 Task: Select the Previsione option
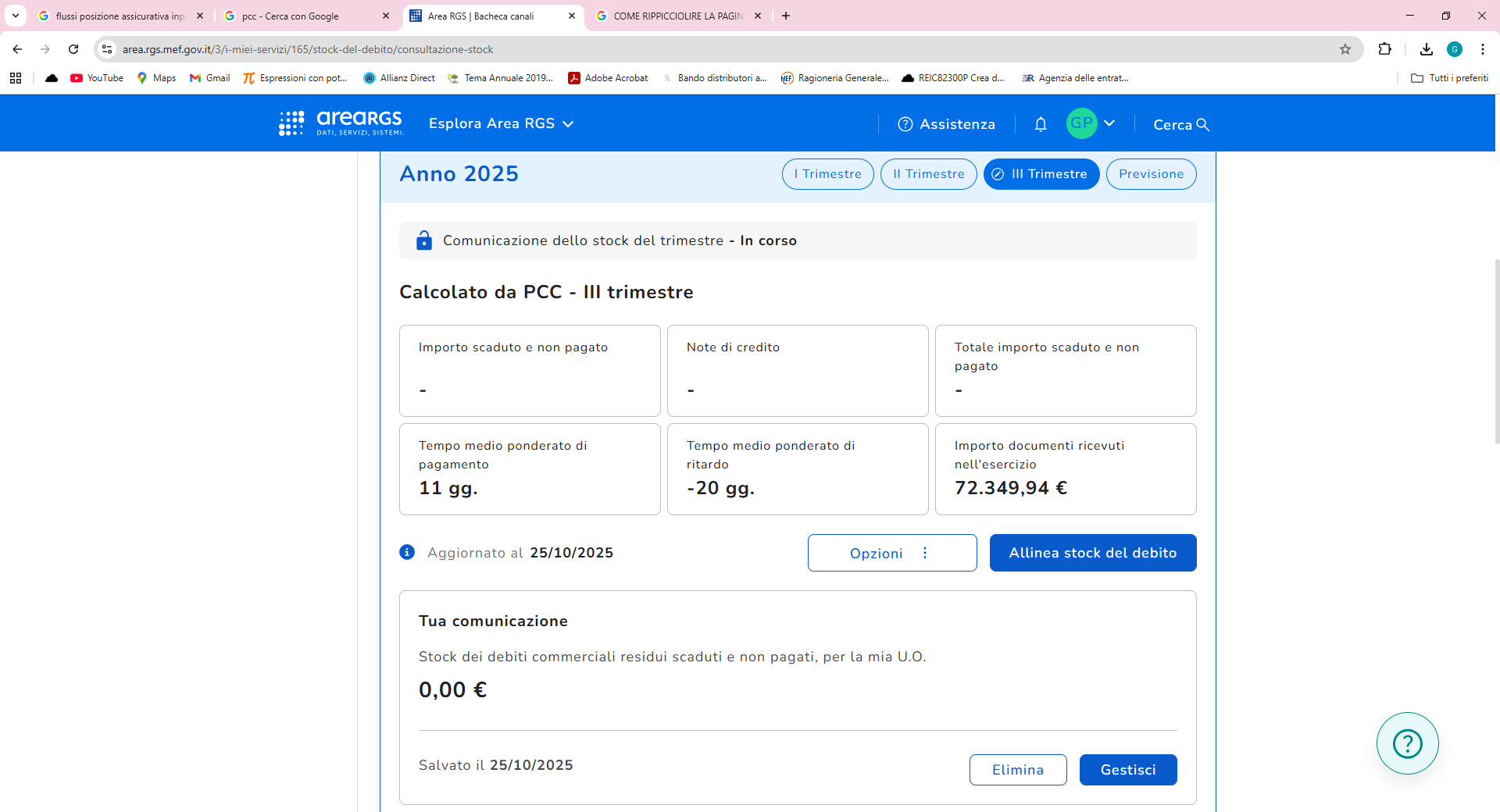pyautogui.click(x=1151, y=174)
